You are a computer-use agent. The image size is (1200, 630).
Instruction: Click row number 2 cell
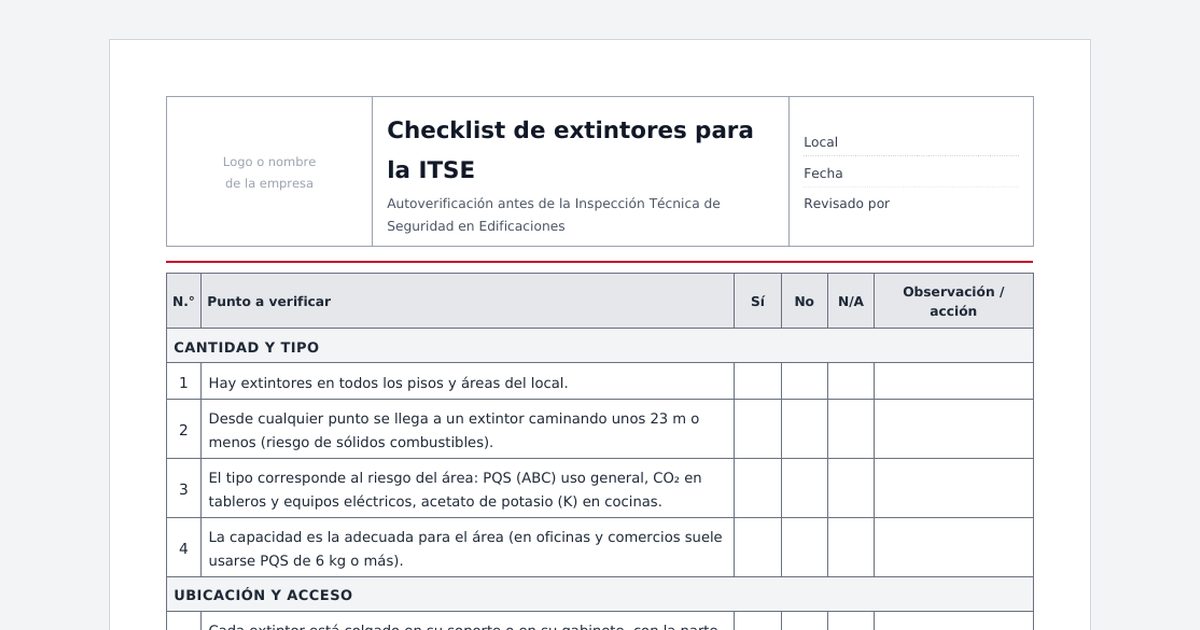click(x=184, y=430)
